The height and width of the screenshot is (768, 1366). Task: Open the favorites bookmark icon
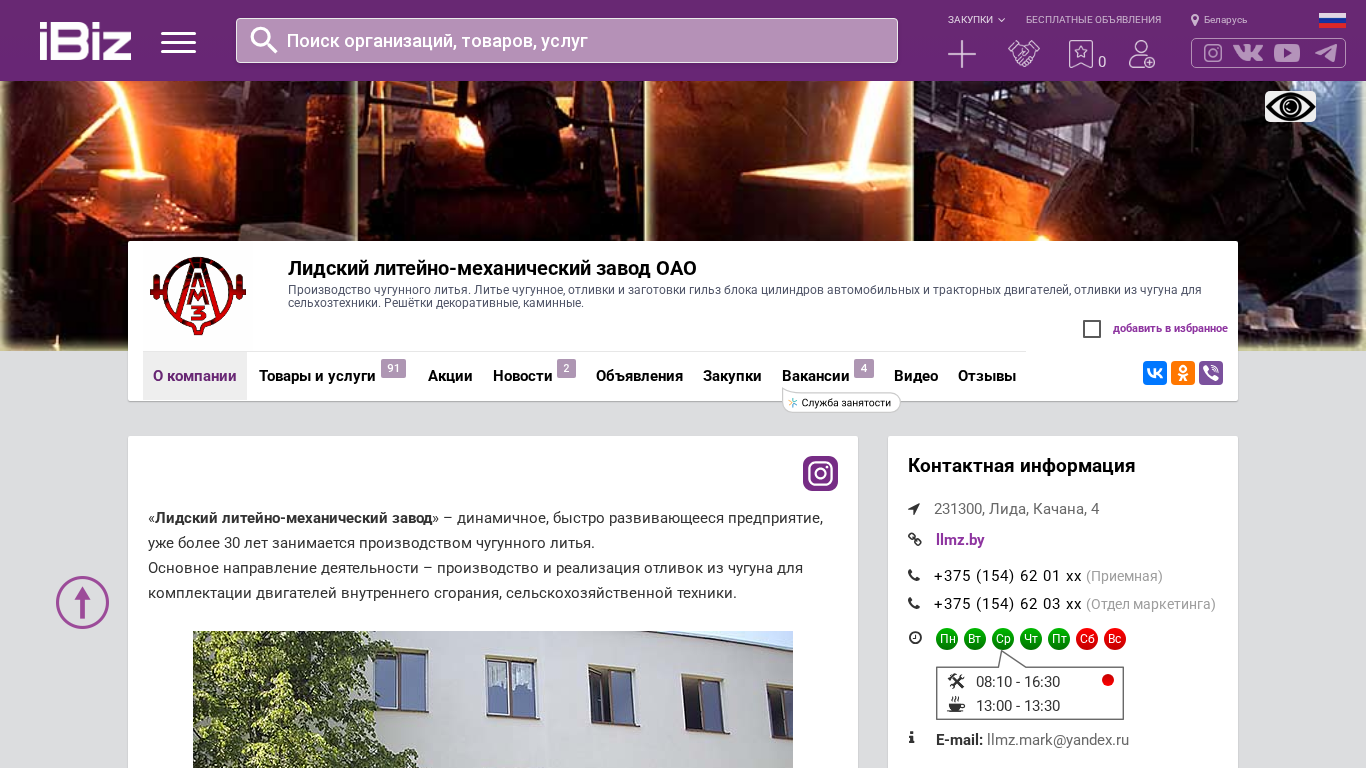[x=1081, y=54]
